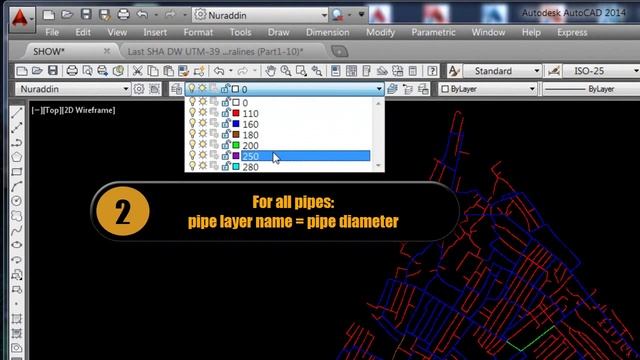The height and width of the screenshot is (360, 640).
Task: Click Plot icon in quick access toolbar
Action: tap(123, 15)
